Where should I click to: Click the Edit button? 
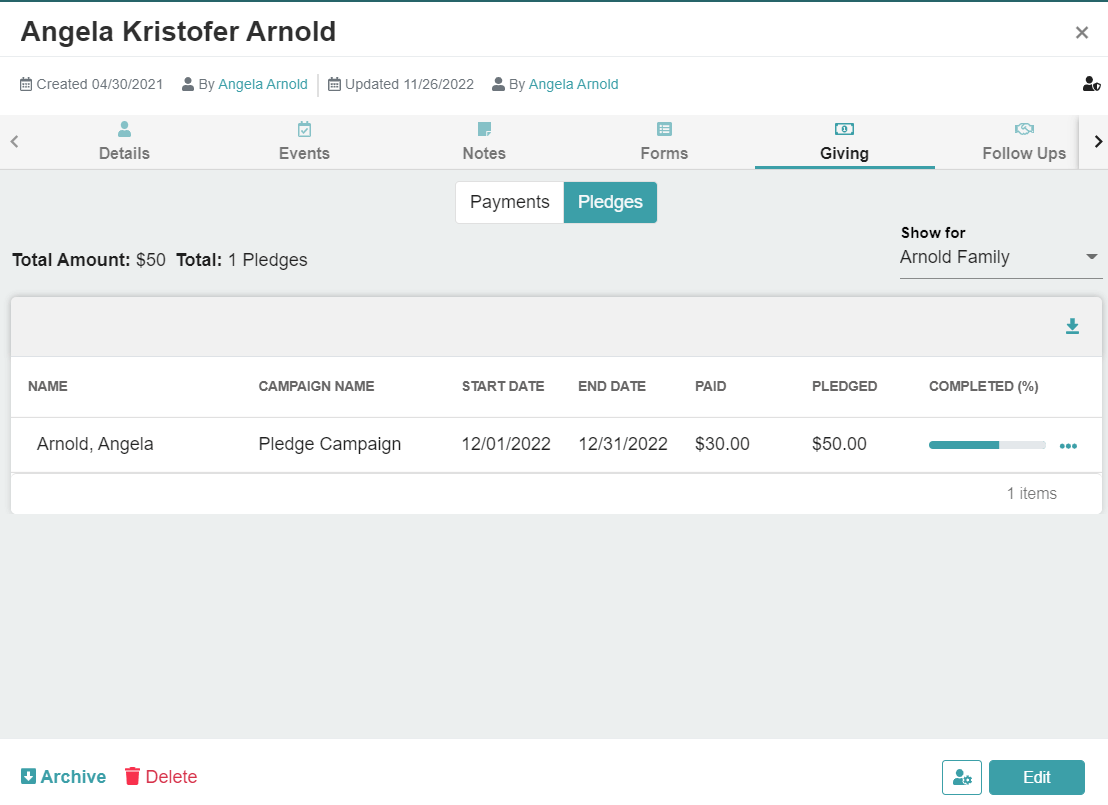1037,777
